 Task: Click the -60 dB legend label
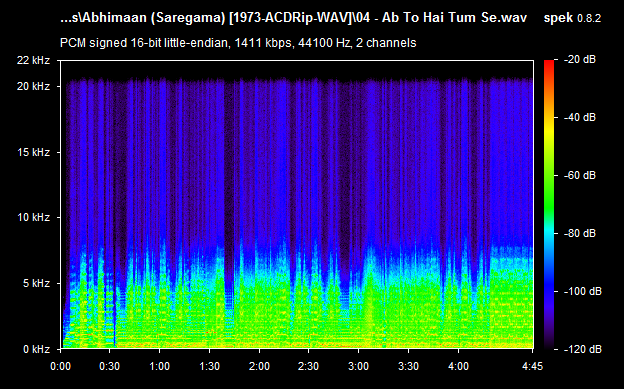point(580,175)
